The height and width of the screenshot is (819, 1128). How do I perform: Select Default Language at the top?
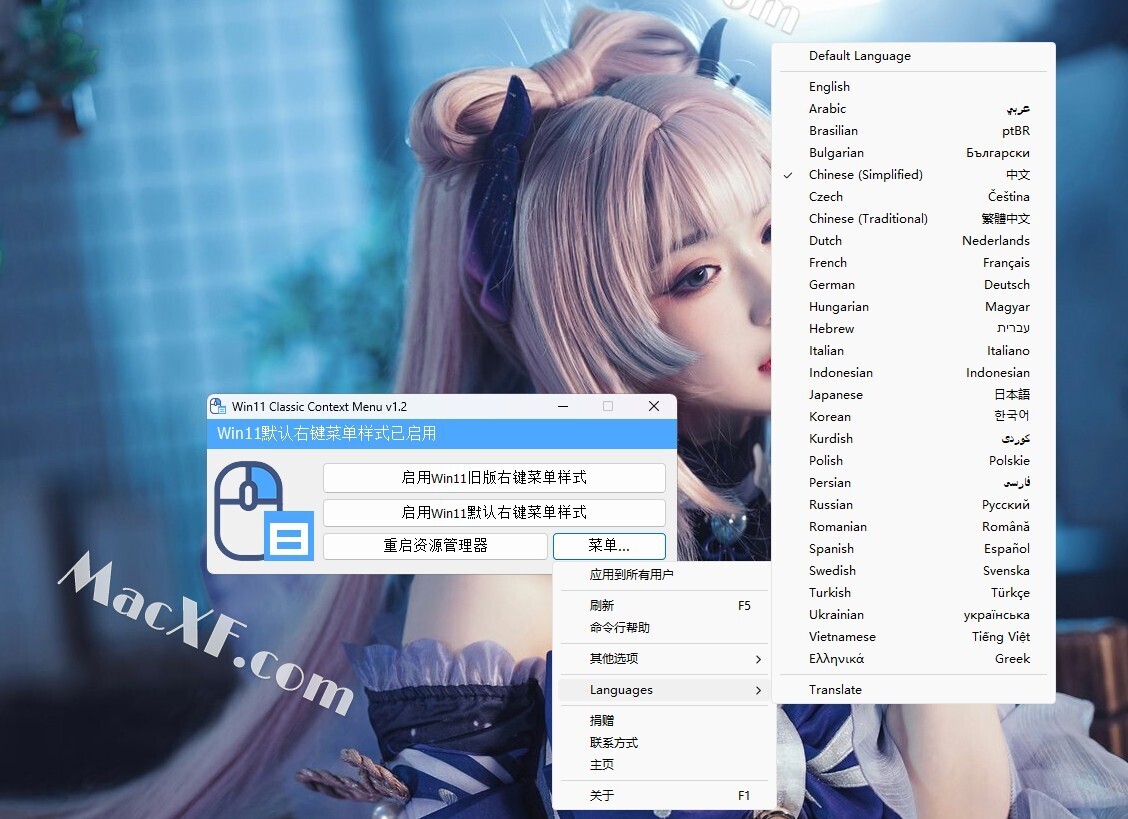tap(859, 56)
